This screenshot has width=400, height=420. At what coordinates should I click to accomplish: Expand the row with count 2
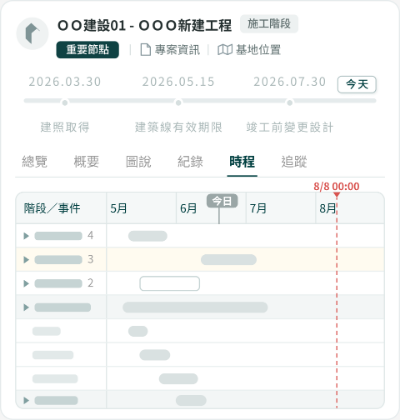tap(26, 284)
